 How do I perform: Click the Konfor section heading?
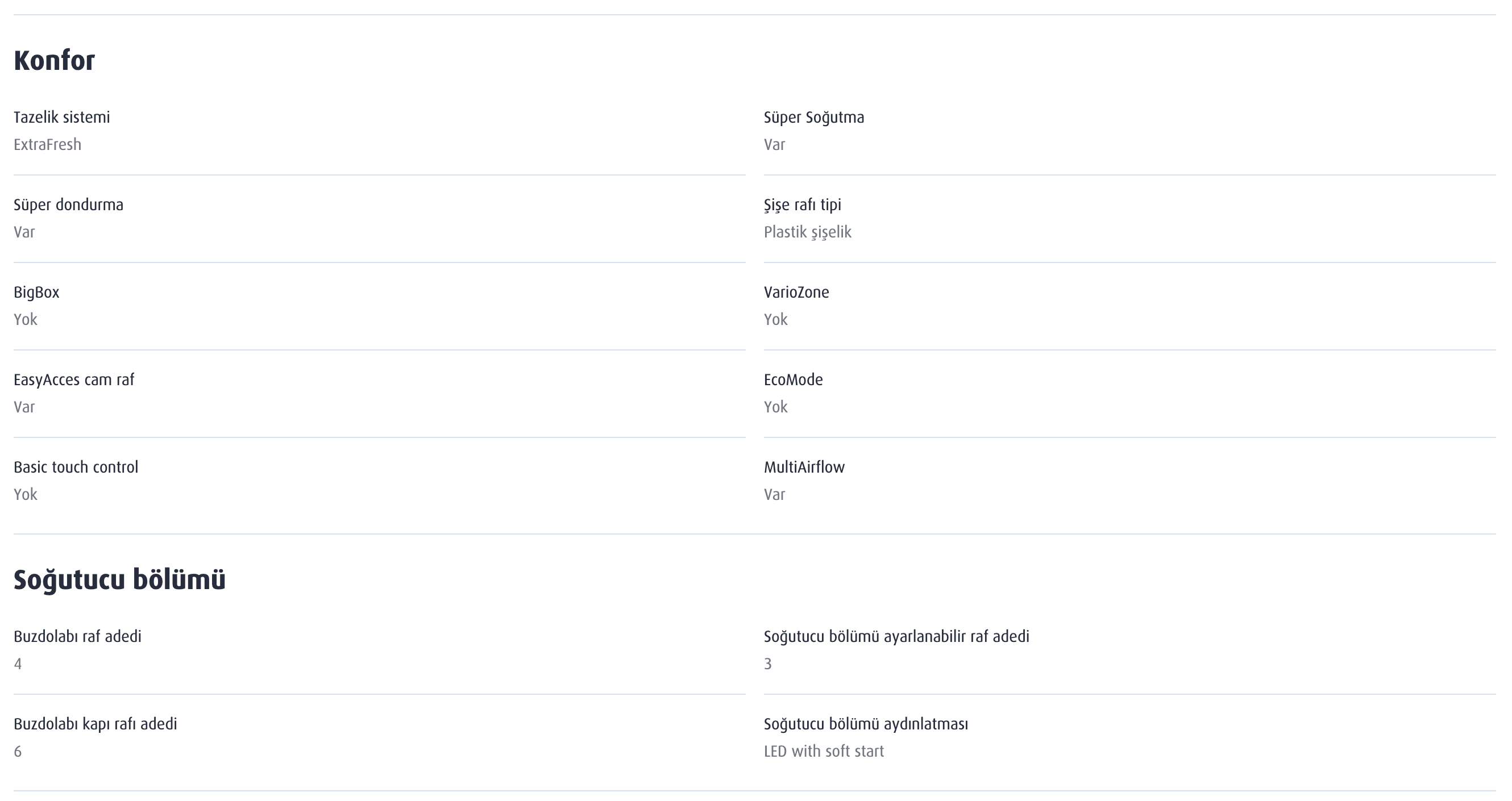click(54, 60)
